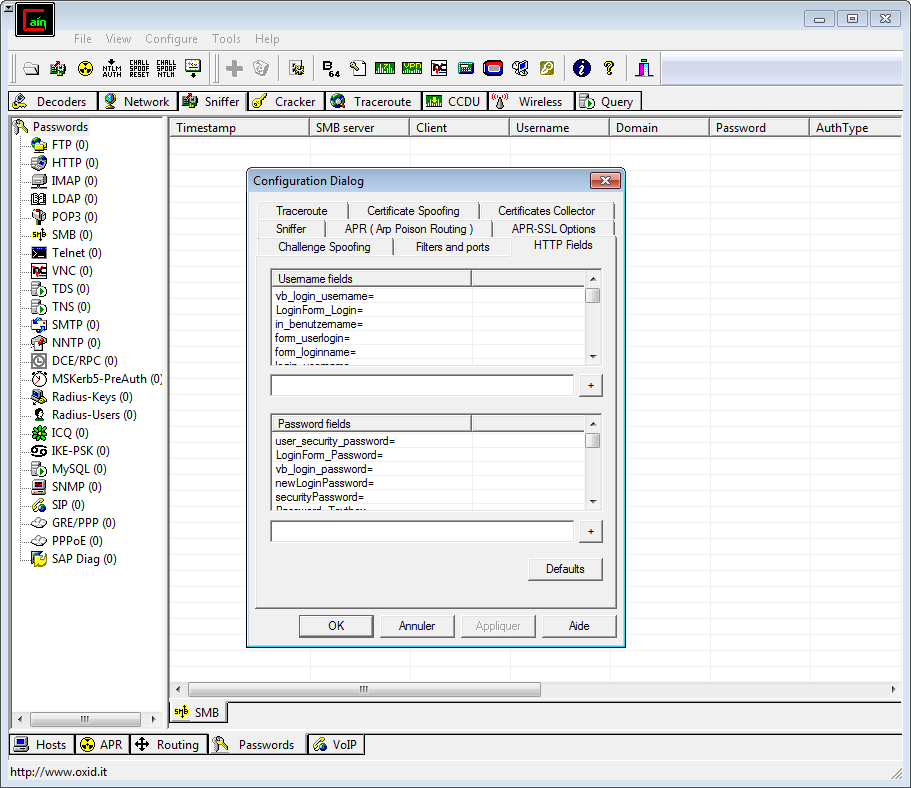911x788 pixels.
Task: Select in_benutzername= list entry
Action: (318, 324)
